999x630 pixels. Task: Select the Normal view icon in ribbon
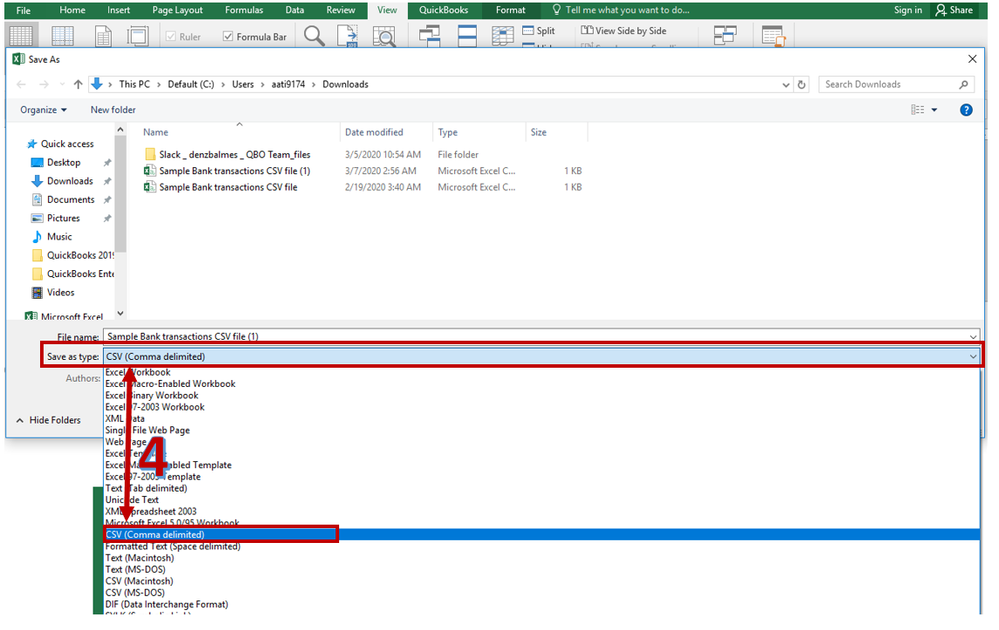(21, 36)
